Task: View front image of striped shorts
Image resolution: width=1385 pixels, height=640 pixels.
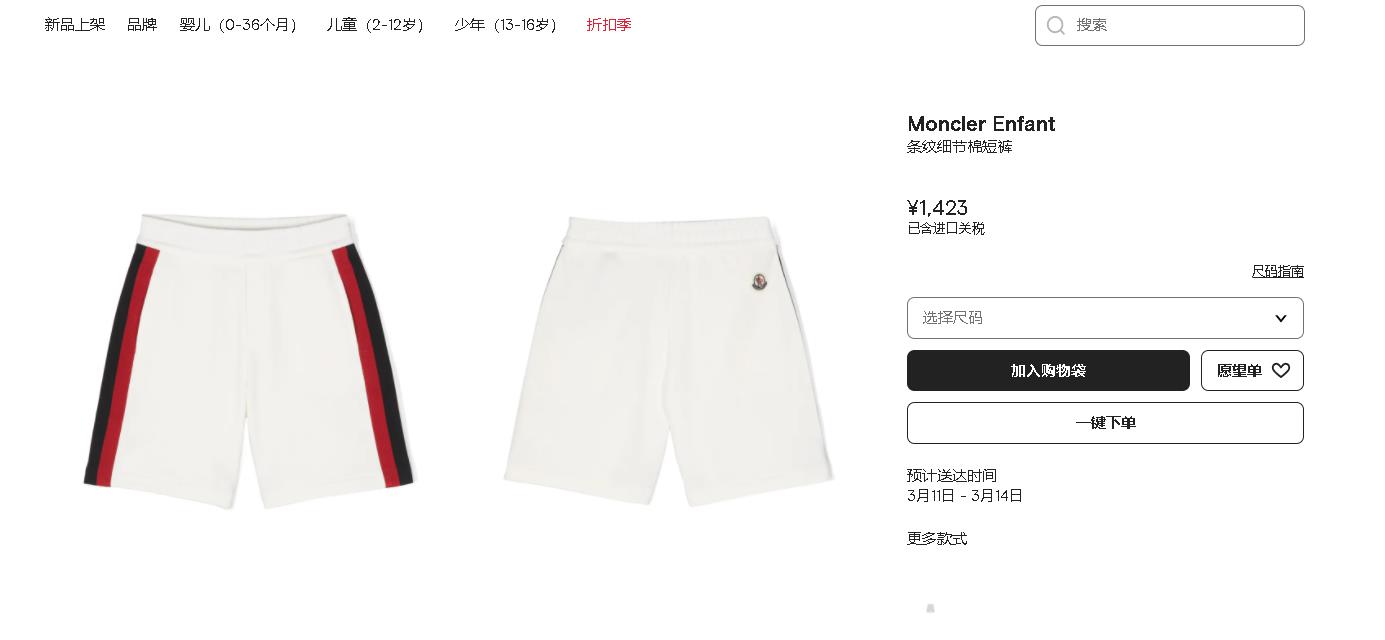Action: tap(248, 360)
